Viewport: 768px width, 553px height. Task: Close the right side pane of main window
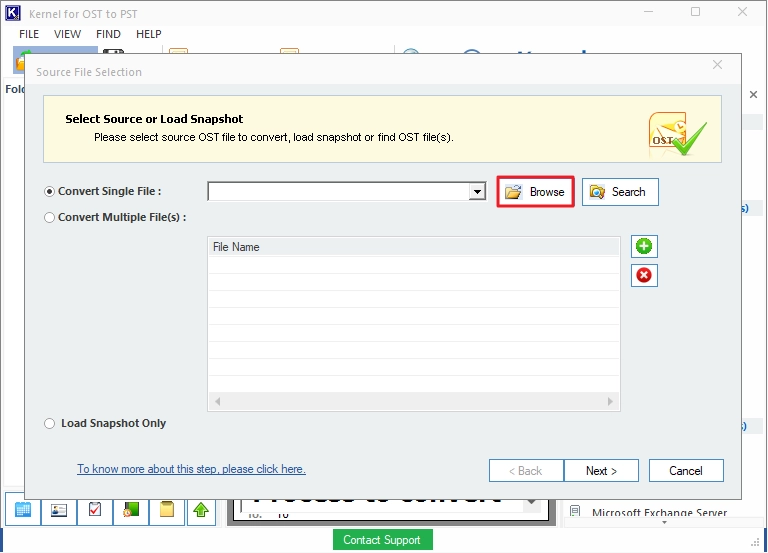753,95
